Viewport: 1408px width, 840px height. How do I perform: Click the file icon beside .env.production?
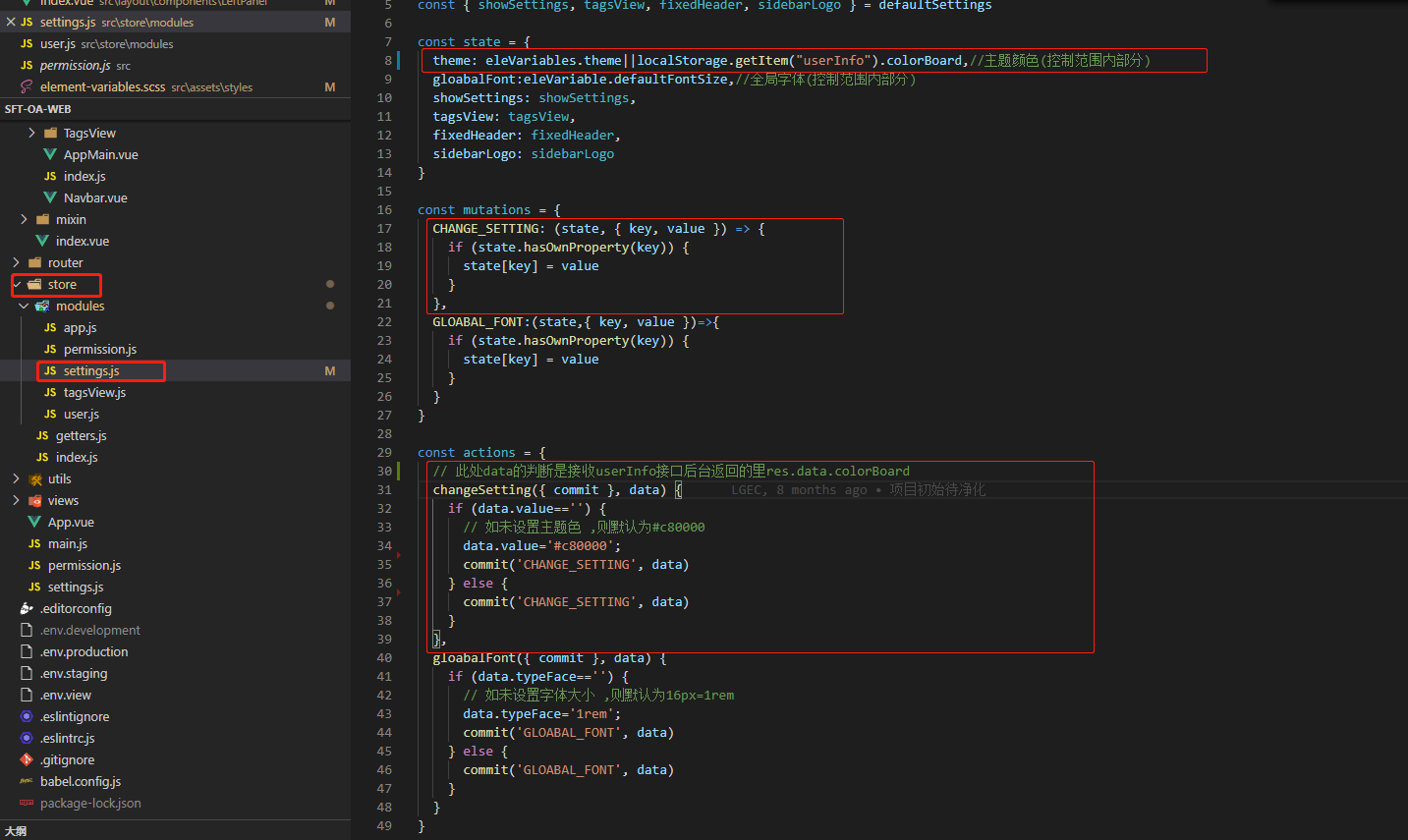pyautogui.click(x=27, y=651)
